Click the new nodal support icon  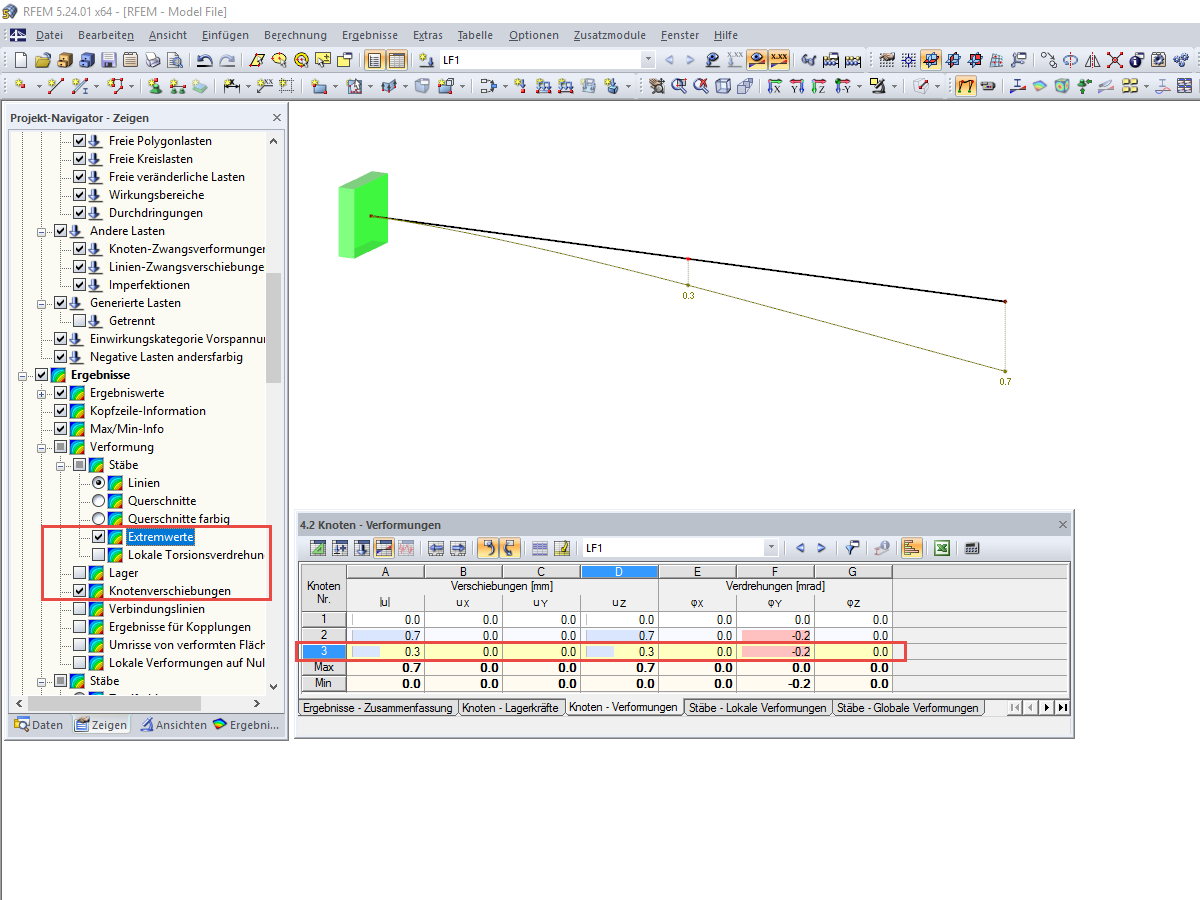[x=156, y=86]
